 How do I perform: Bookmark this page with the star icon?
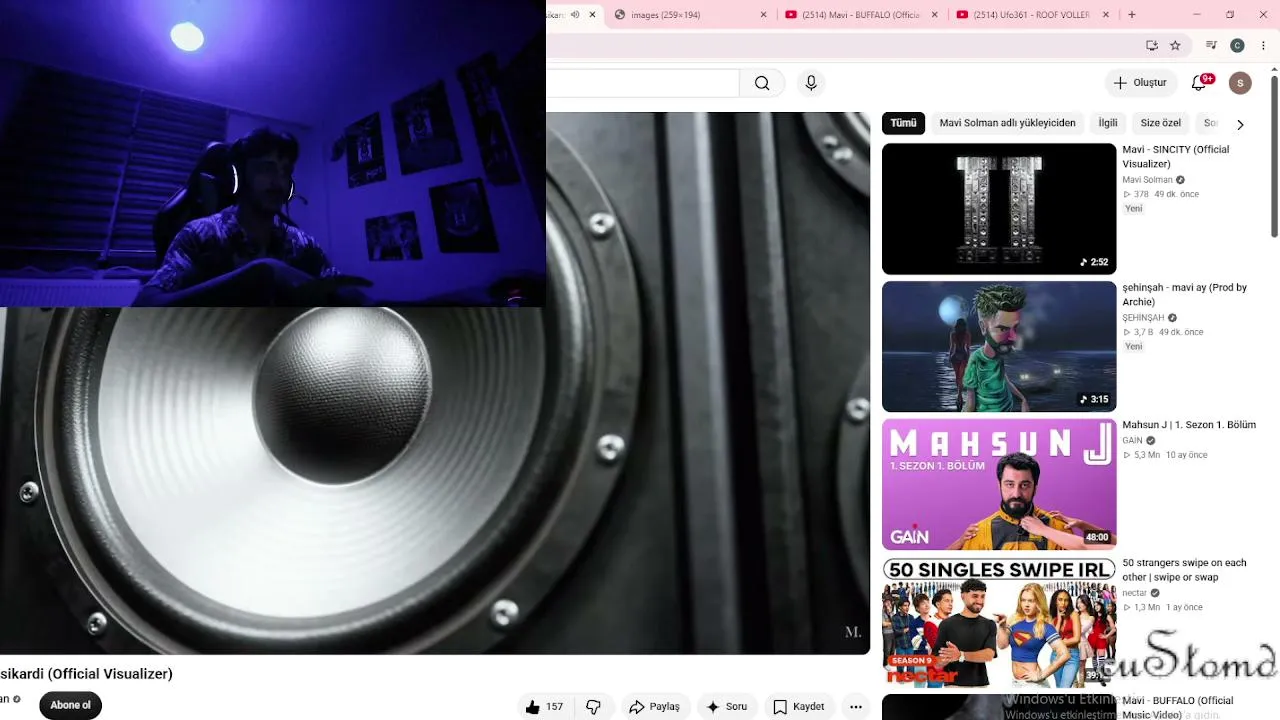(1175, 45)
